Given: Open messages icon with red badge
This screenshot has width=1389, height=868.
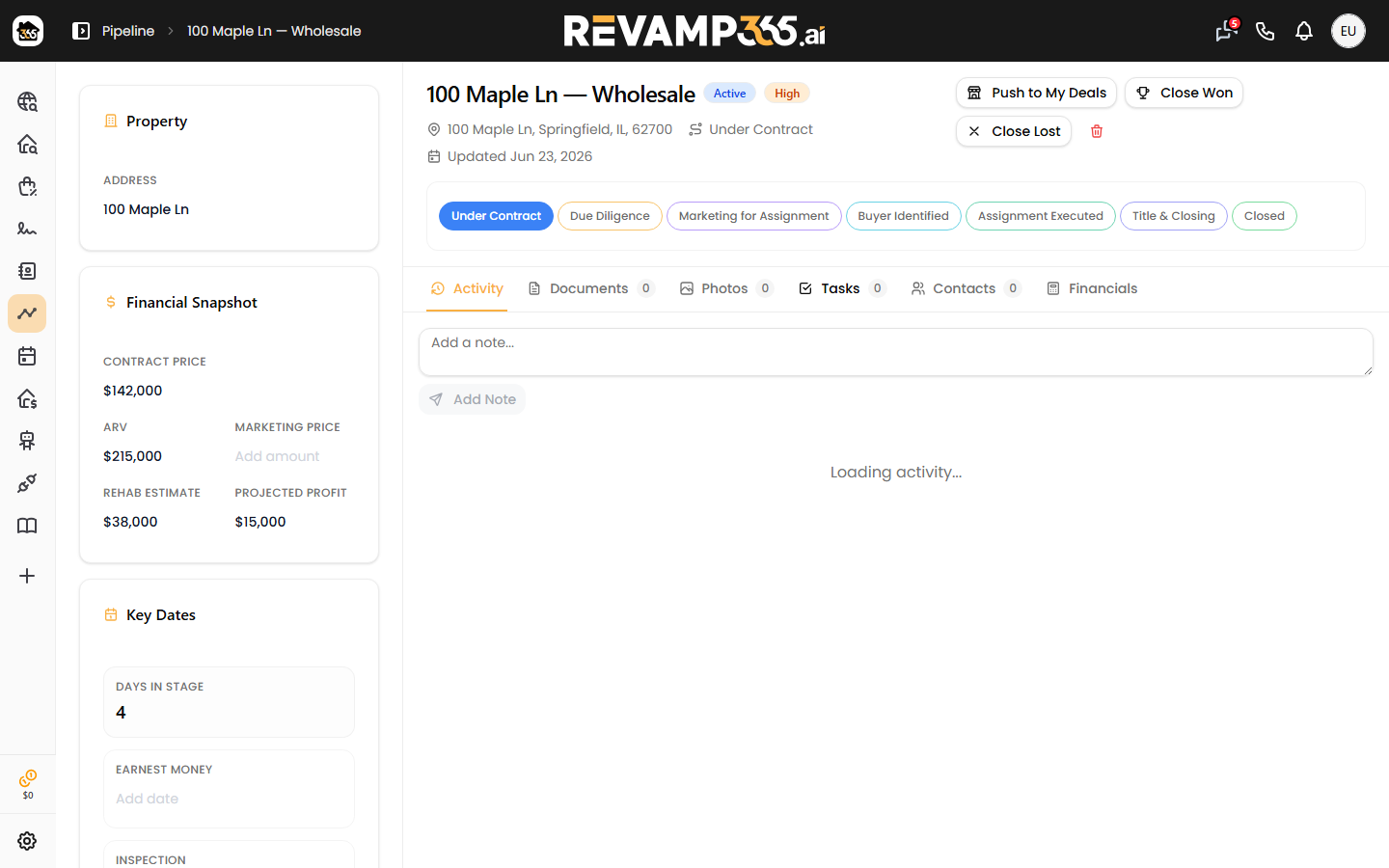Looking at the screenshot, I should pyautogui.click(x=1226, y=31).
